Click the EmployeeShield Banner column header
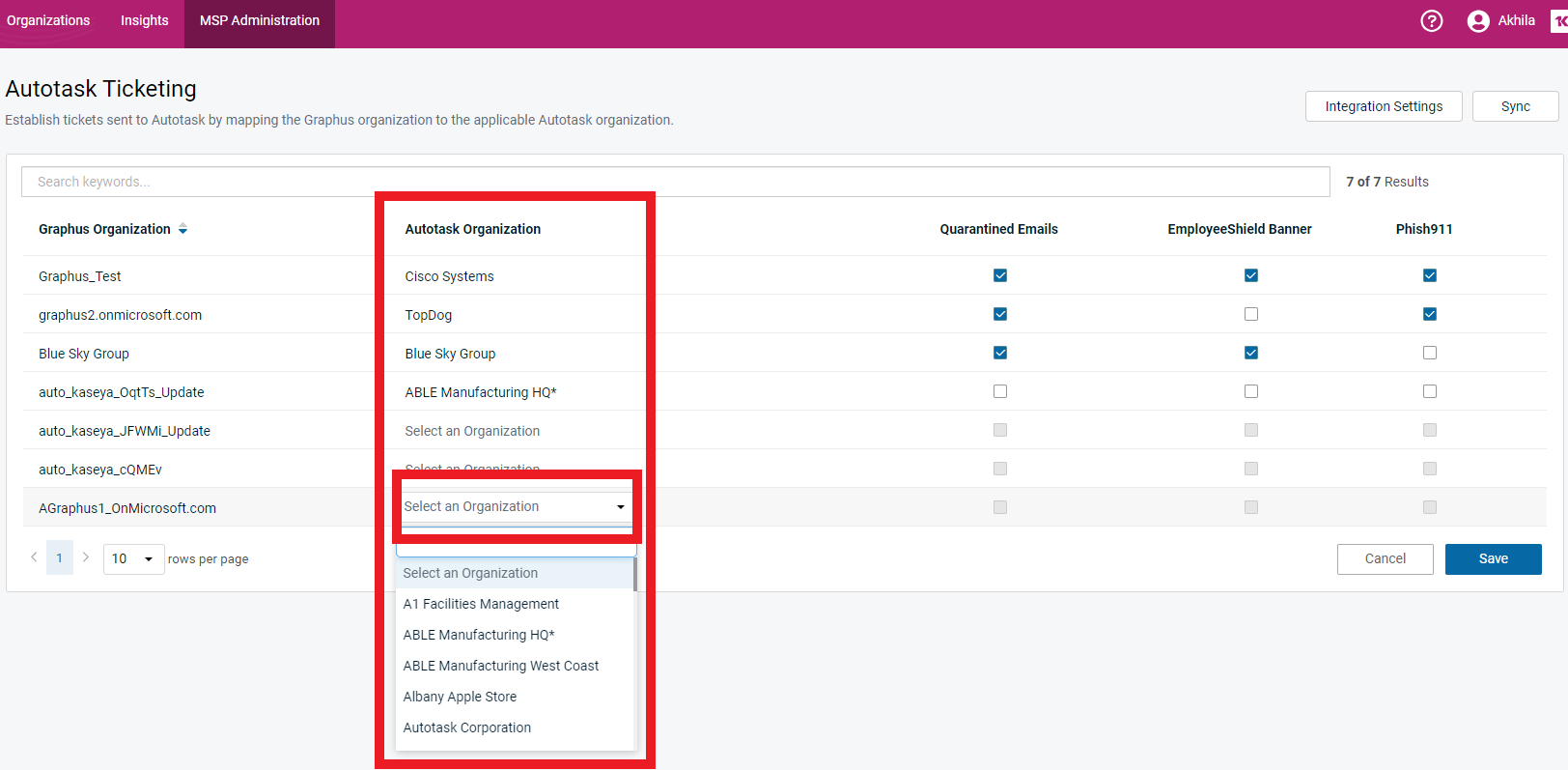1568x770 pixels. click(x=1240, y=229)
